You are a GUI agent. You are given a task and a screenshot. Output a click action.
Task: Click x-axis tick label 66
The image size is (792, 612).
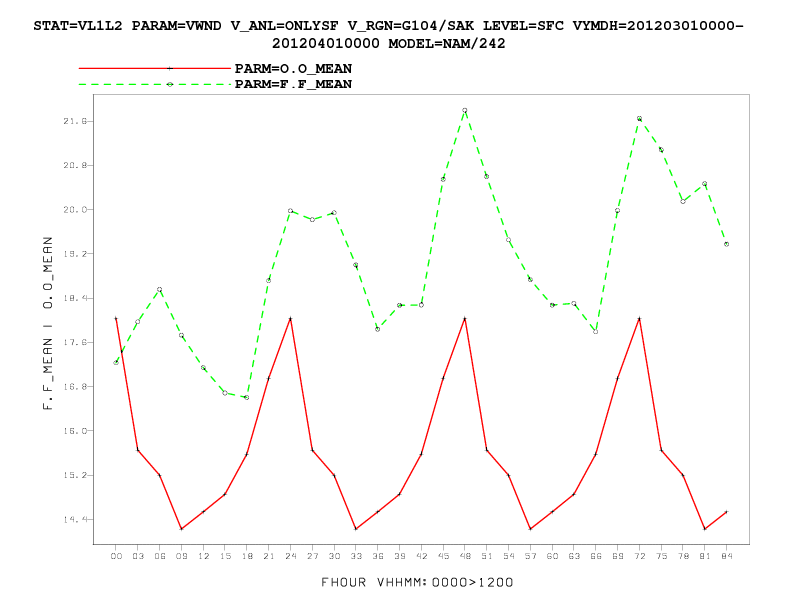(596, 556)
